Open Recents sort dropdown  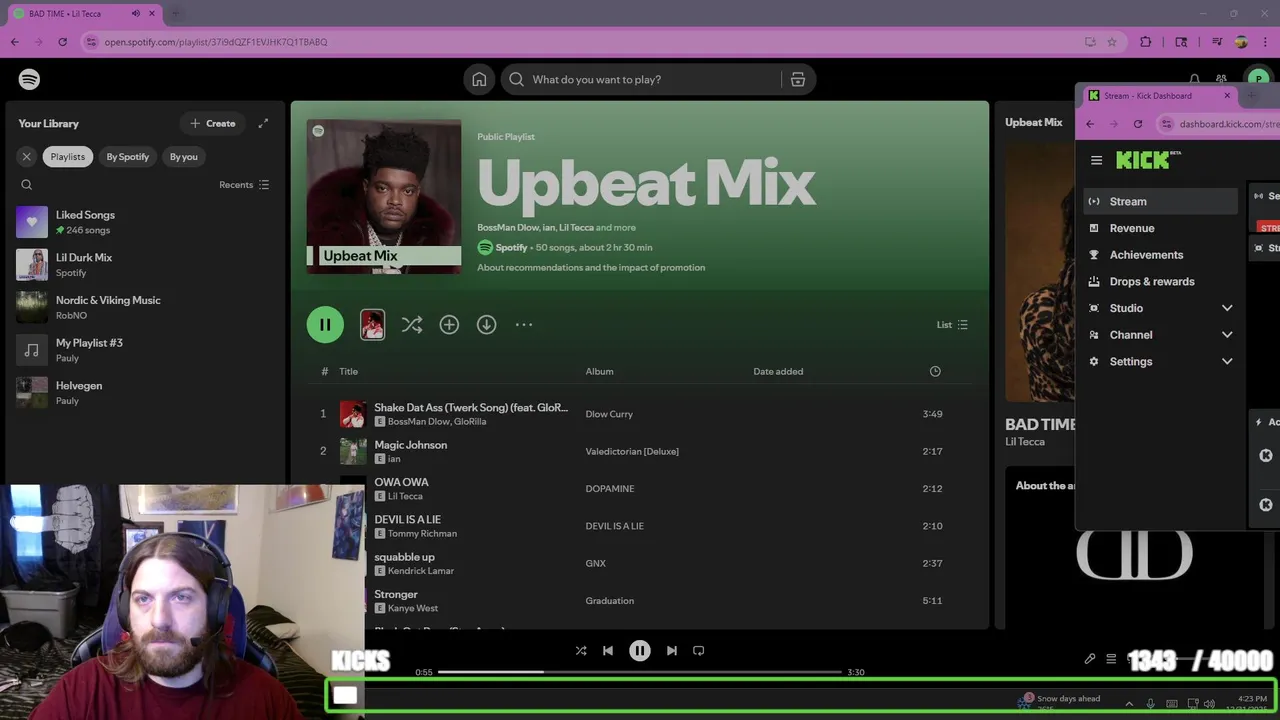click(x=244, y=185)
